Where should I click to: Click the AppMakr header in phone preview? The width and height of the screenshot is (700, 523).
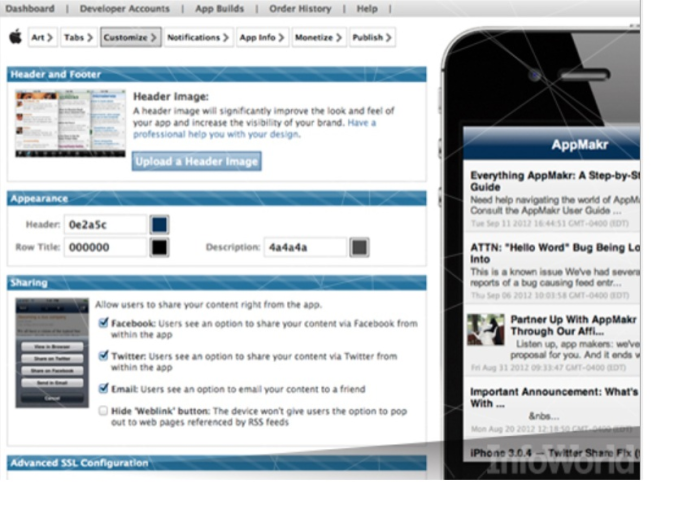click(552, 144)
